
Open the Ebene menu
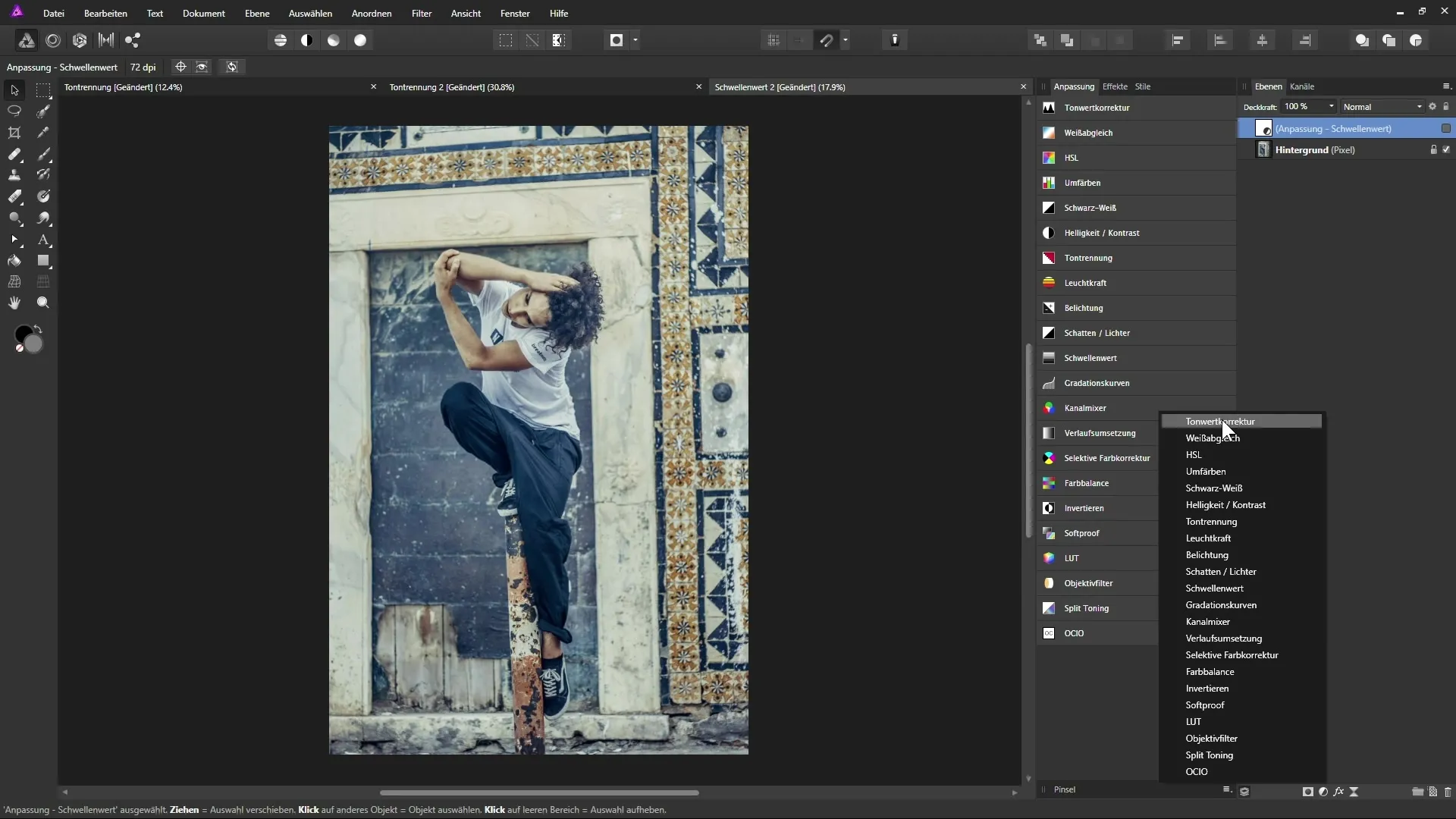click(257, 14)
